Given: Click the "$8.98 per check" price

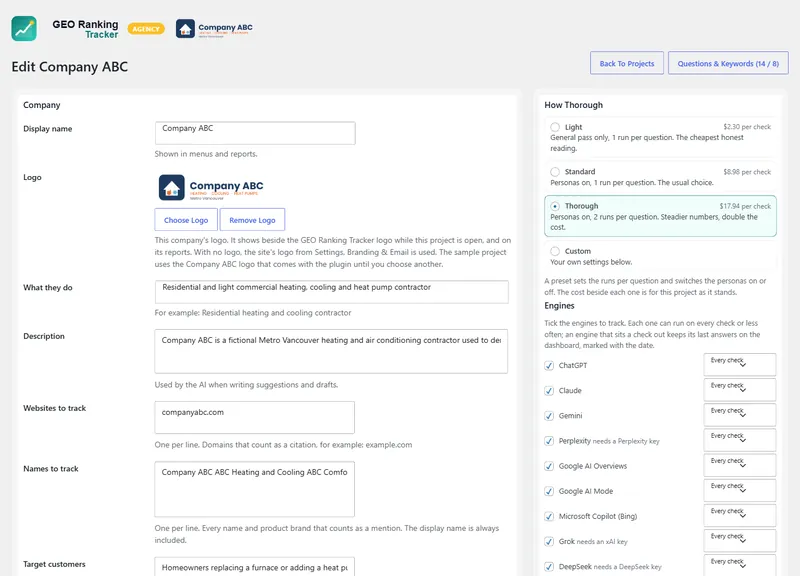Looking at the screenshot, I should (747, 172).
